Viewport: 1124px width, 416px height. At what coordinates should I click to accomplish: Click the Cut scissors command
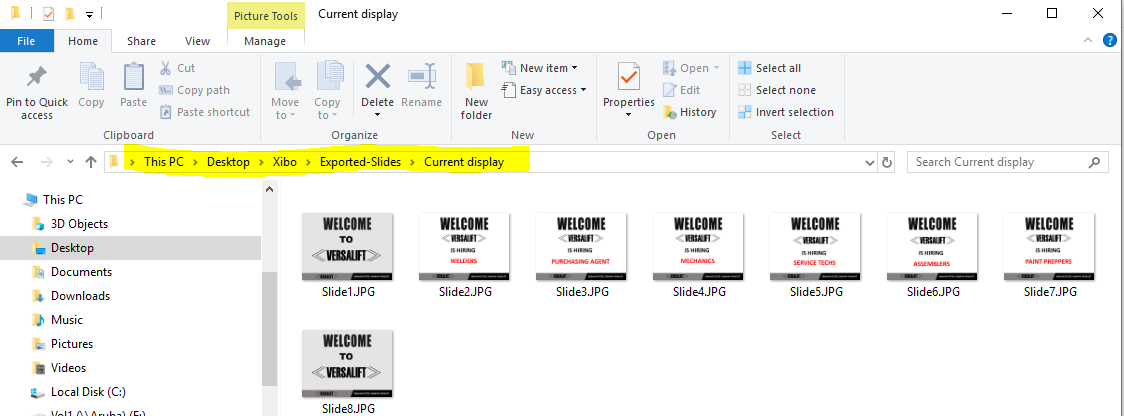(177, 68)
